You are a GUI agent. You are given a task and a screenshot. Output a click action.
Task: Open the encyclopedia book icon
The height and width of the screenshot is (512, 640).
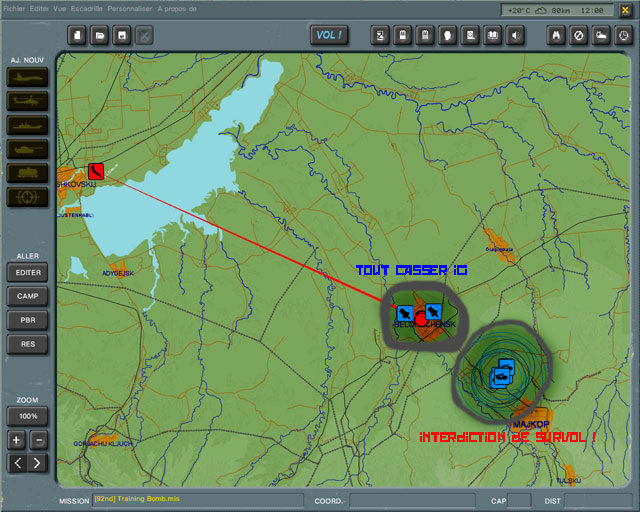click(493, 36)
